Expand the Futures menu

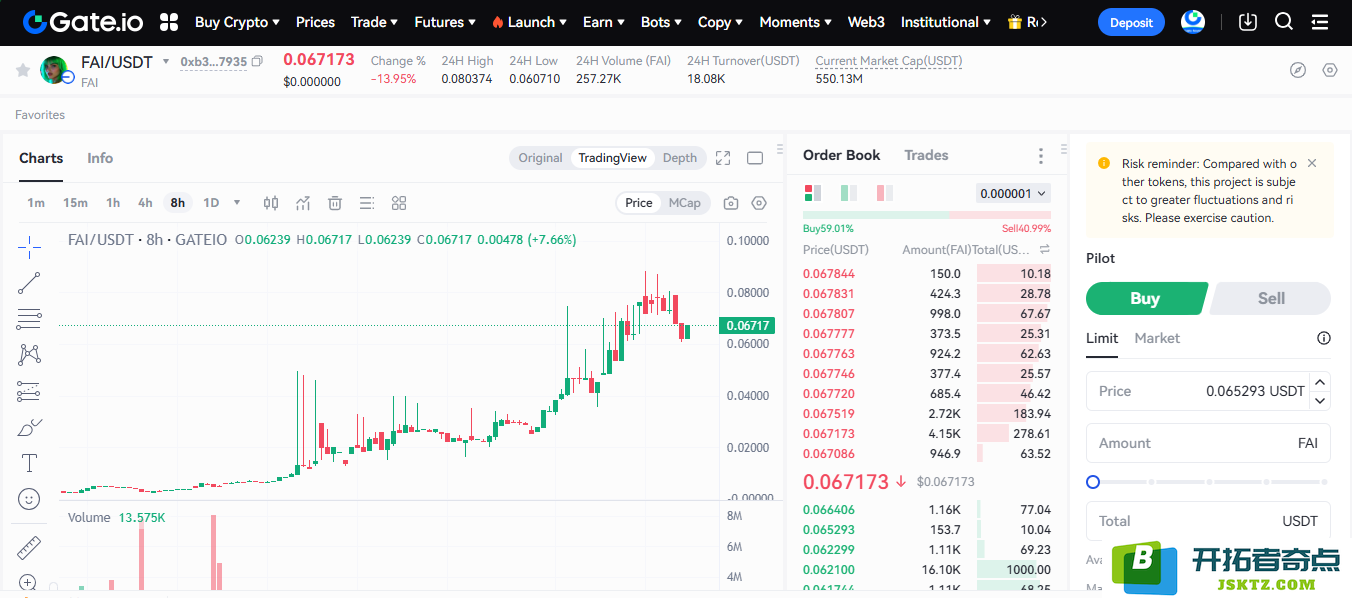point(446,22)
